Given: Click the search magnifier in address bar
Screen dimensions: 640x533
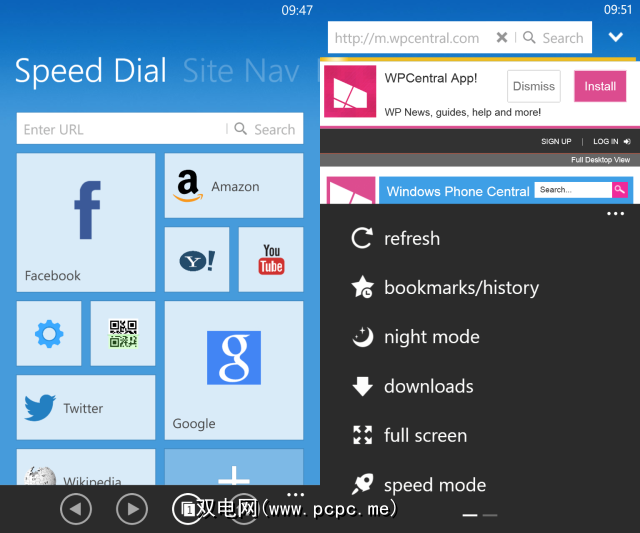Looking at the screenshot, I should pos(529,38).
